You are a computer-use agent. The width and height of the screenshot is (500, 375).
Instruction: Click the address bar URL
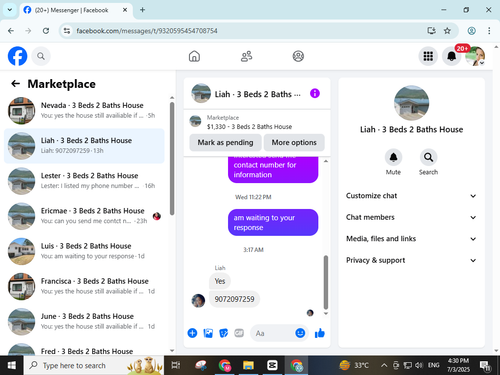tap(147, 31)
